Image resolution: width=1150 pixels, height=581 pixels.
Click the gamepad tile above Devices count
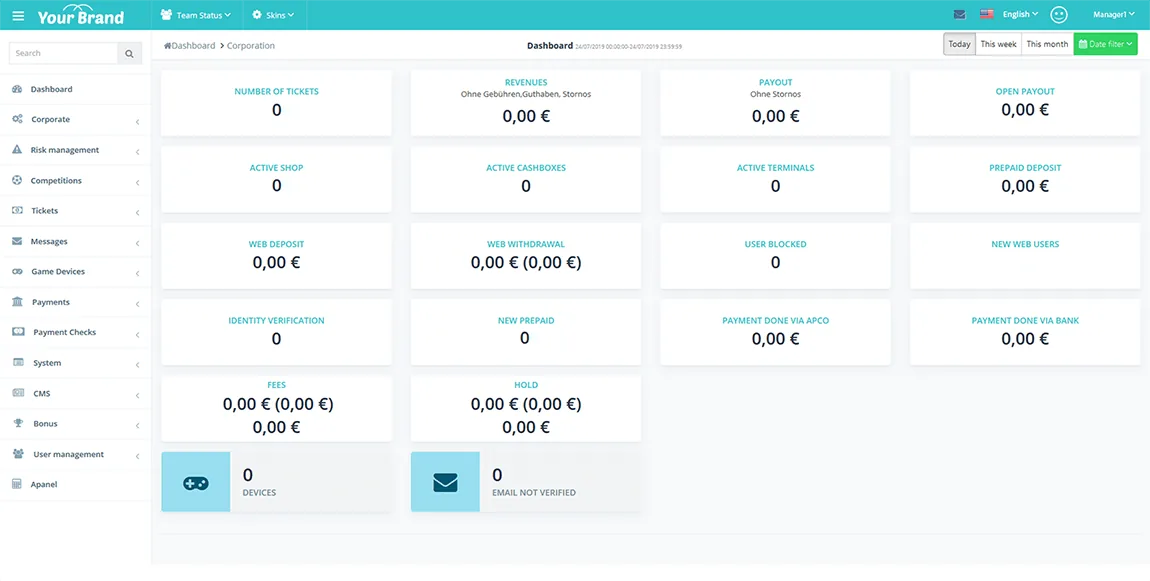click(x=196, y=482)
